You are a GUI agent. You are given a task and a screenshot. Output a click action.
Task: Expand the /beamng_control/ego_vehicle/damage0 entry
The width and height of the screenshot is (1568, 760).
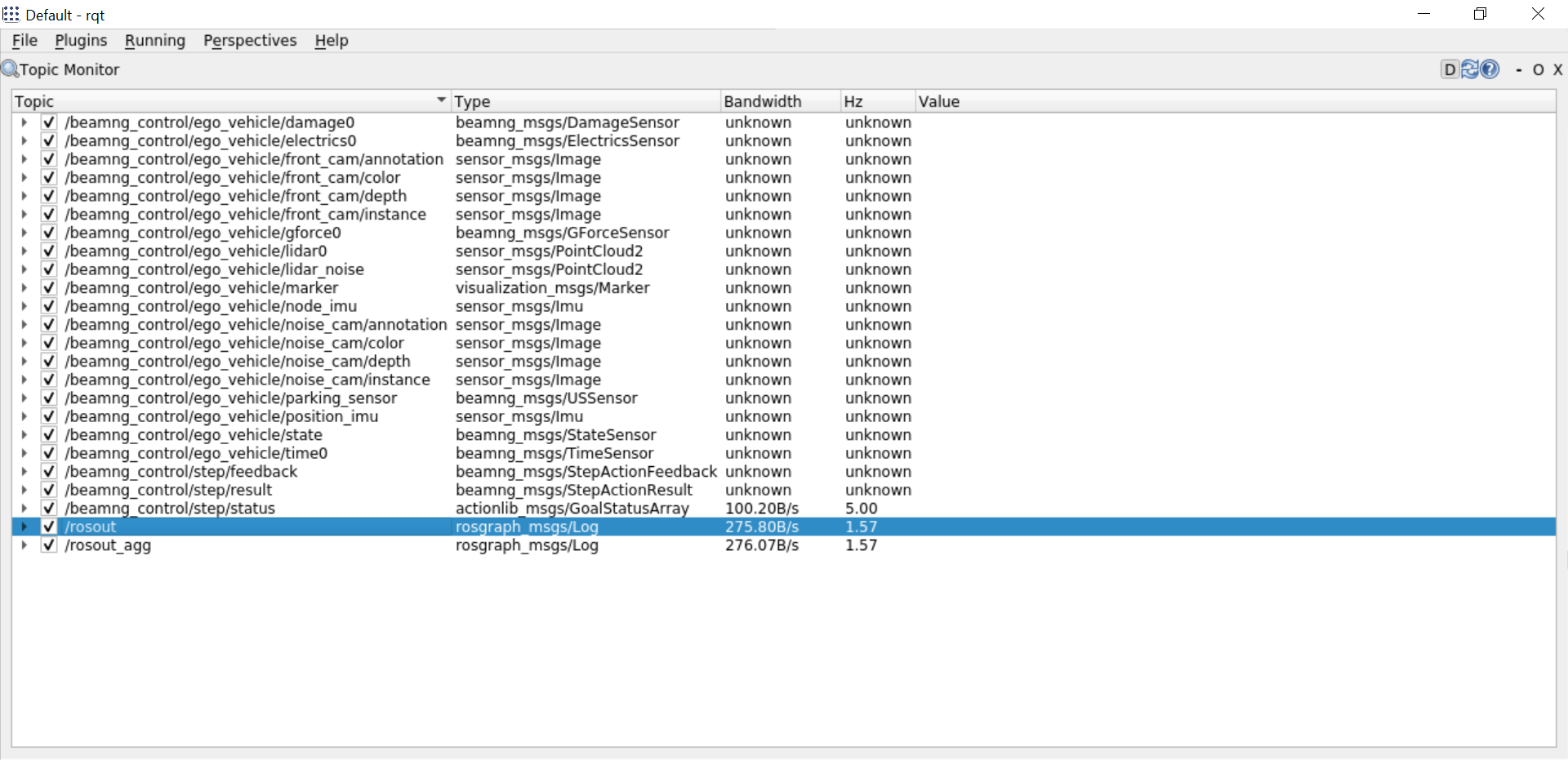(22, 122)
